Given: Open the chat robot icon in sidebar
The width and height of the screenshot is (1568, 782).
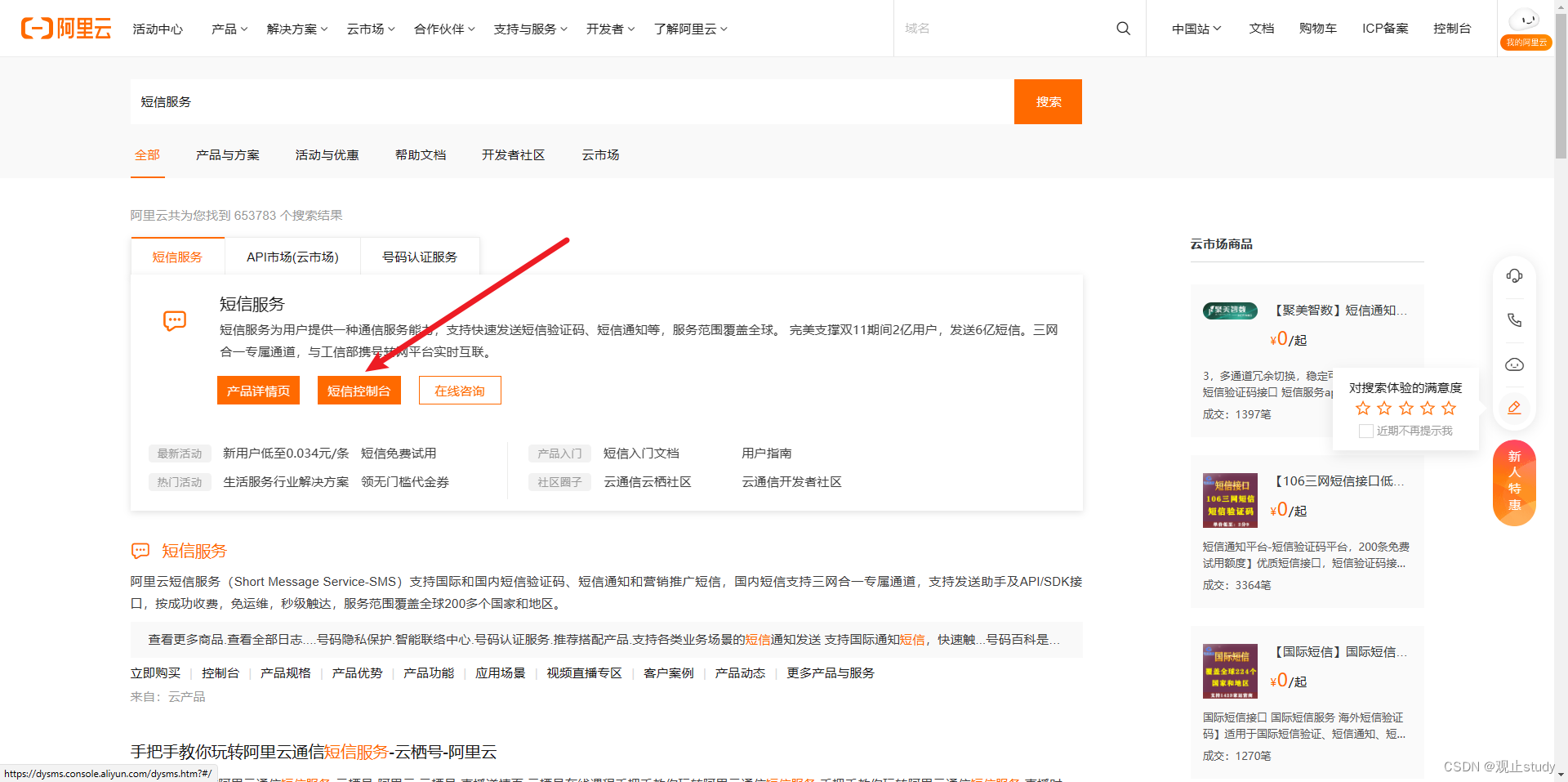Looking at the screenshot, I should click(x=1514, y=364).
